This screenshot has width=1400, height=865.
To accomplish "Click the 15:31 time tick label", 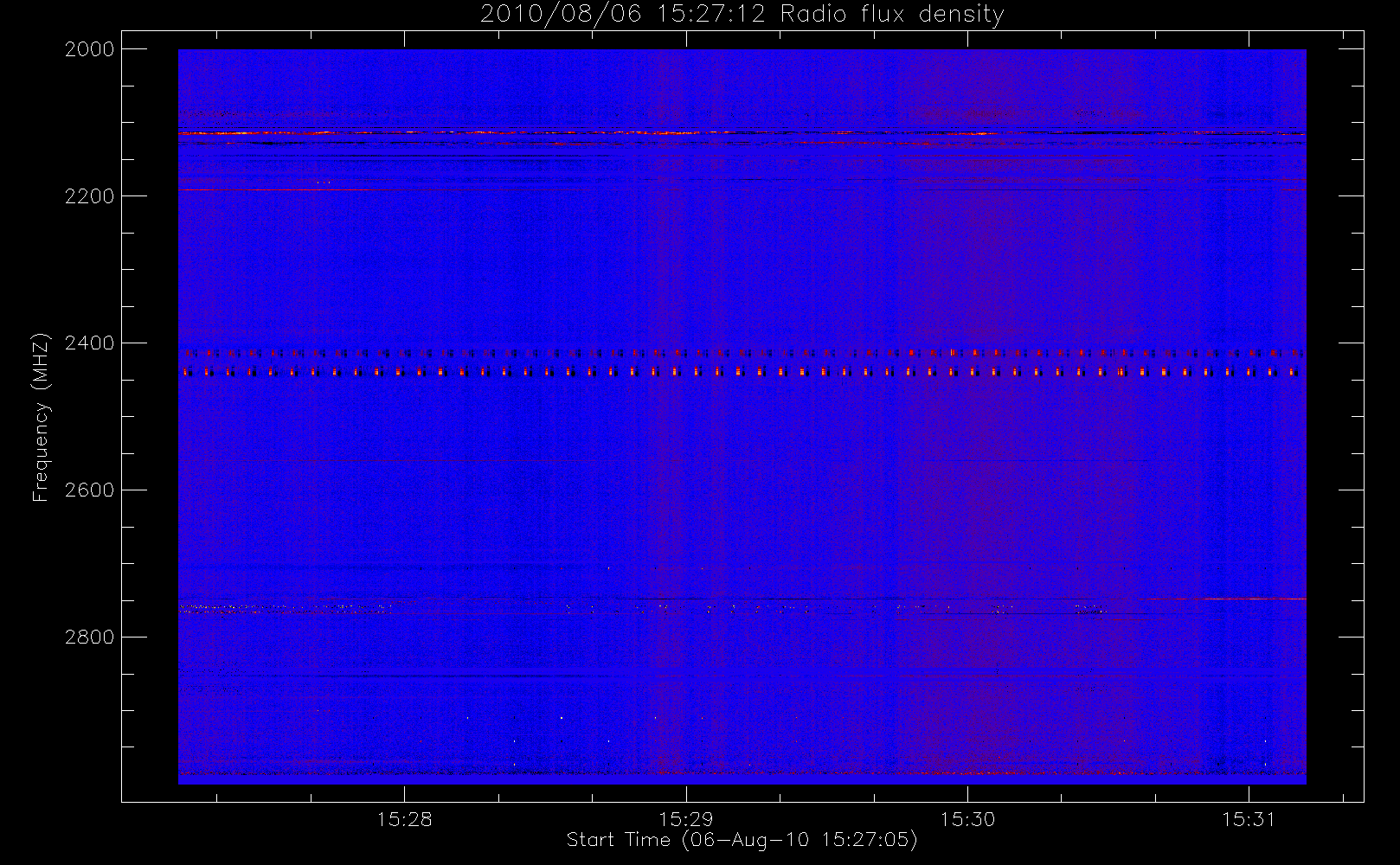I will click(x=1249, y=819).
